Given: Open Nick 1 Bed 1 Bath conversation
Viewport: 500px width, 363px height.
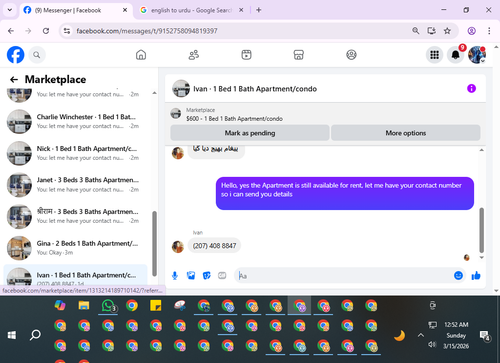Looking at the screenshot, I should tap(77, 153).
